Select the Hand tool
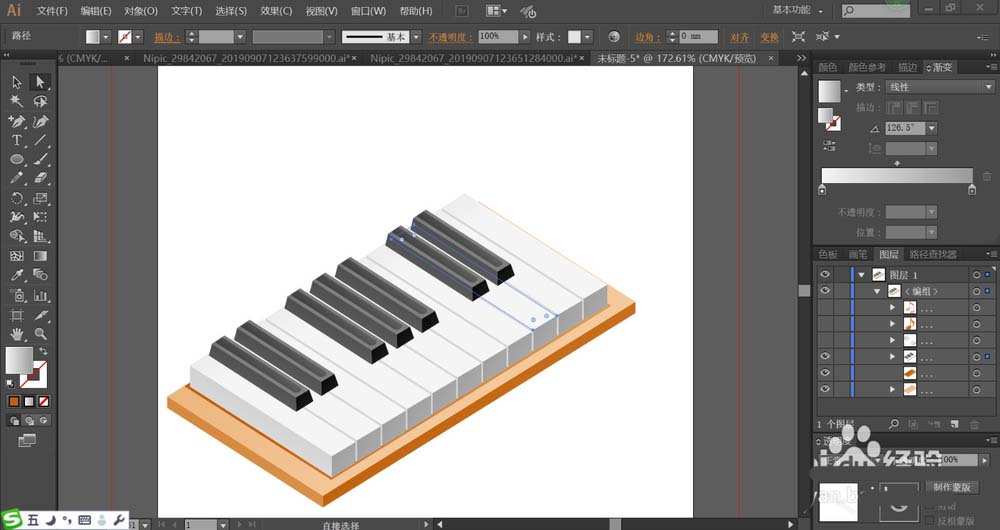Image resolution: width=1000 pixels, height=530 pixels. click(x=17, y=334)
